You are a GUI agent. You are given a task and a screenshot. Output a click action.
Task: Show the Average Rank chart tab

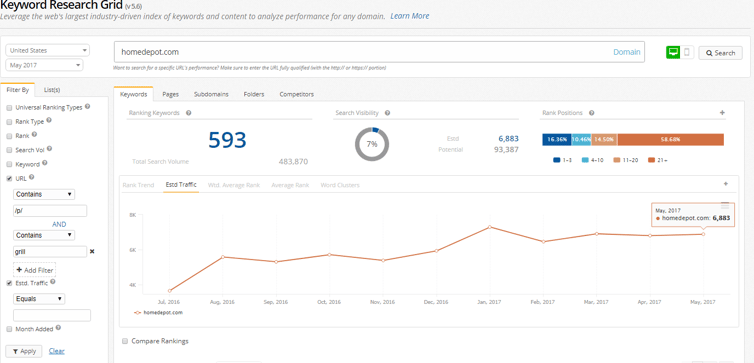coord(290,185)
